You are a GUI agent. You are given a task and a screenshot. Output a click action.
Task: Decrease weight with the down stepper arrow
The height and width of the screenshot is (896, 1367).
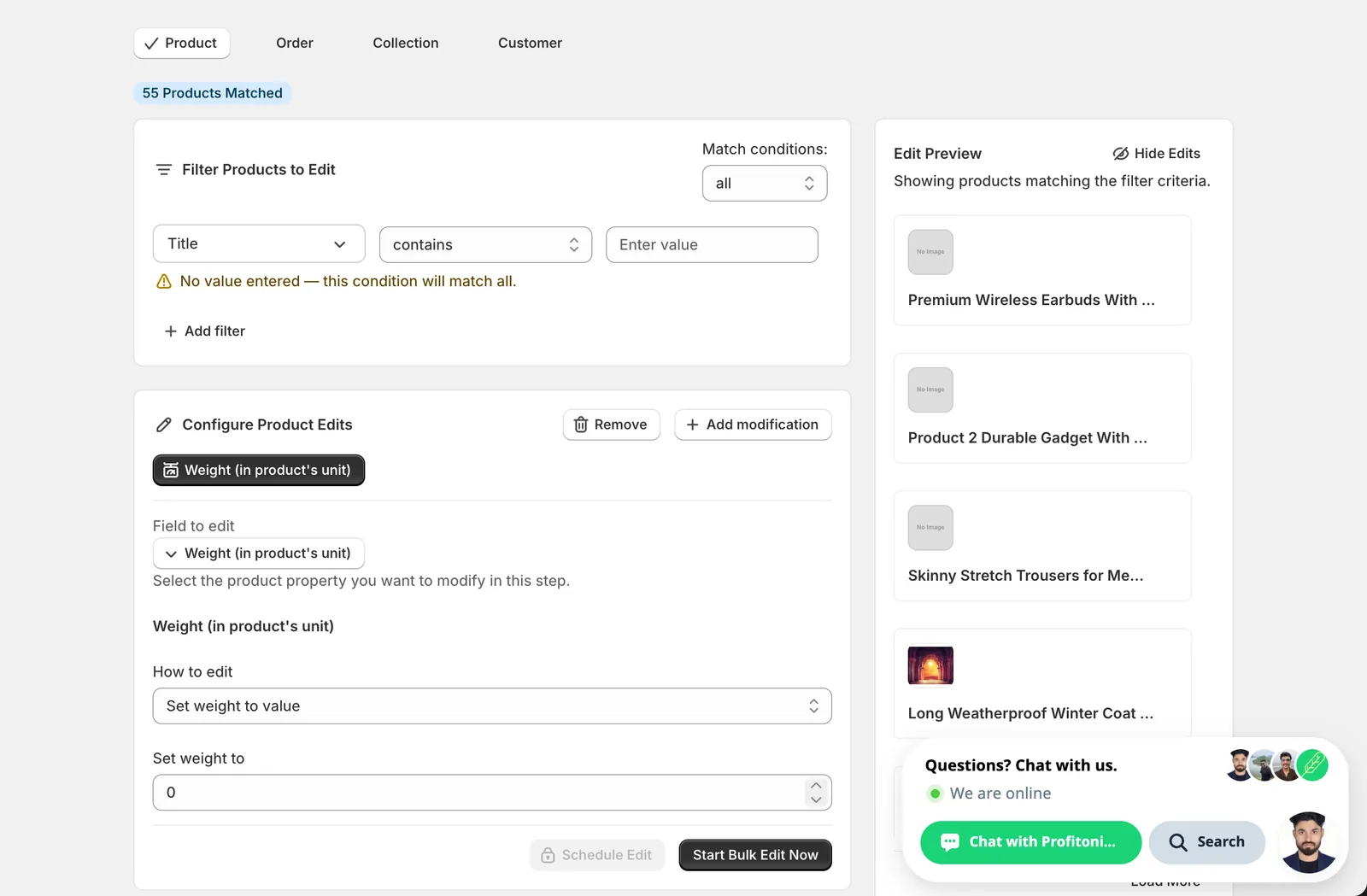[816, 800]
